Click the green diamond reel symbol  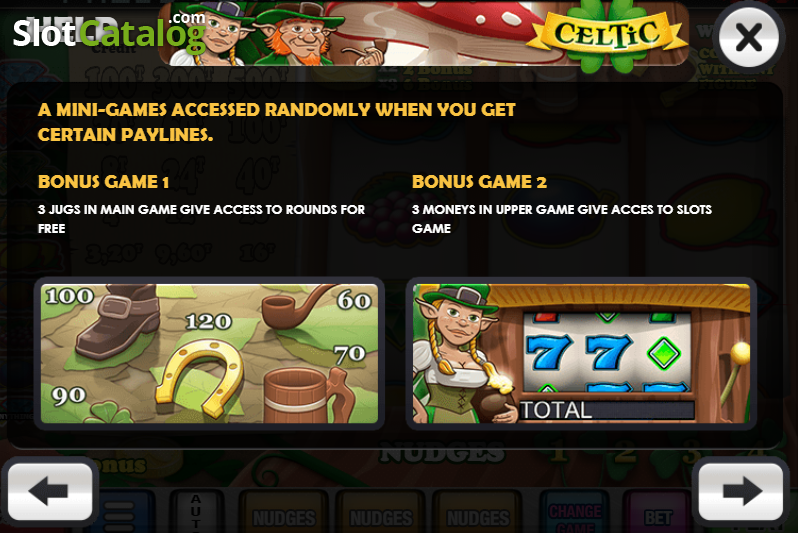664,353
